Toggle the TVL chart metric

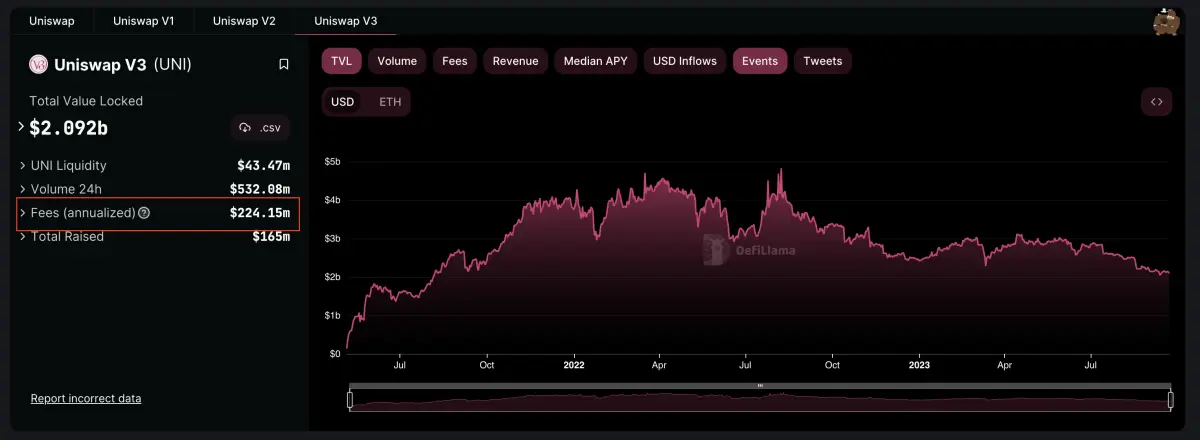[342, 61]
